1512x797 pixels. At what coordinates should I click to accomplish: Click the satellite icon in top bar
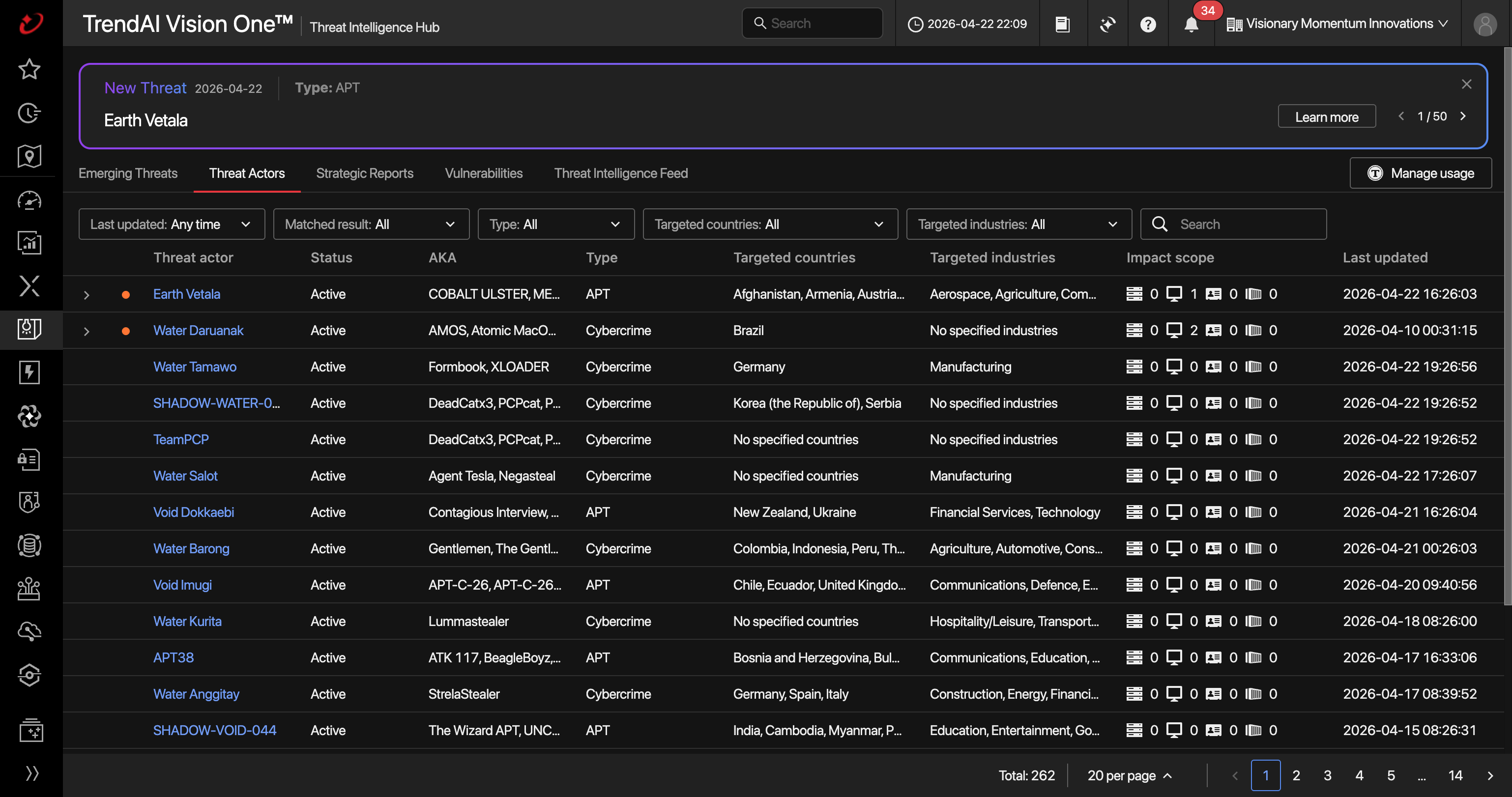click(x=1107, y=24)
